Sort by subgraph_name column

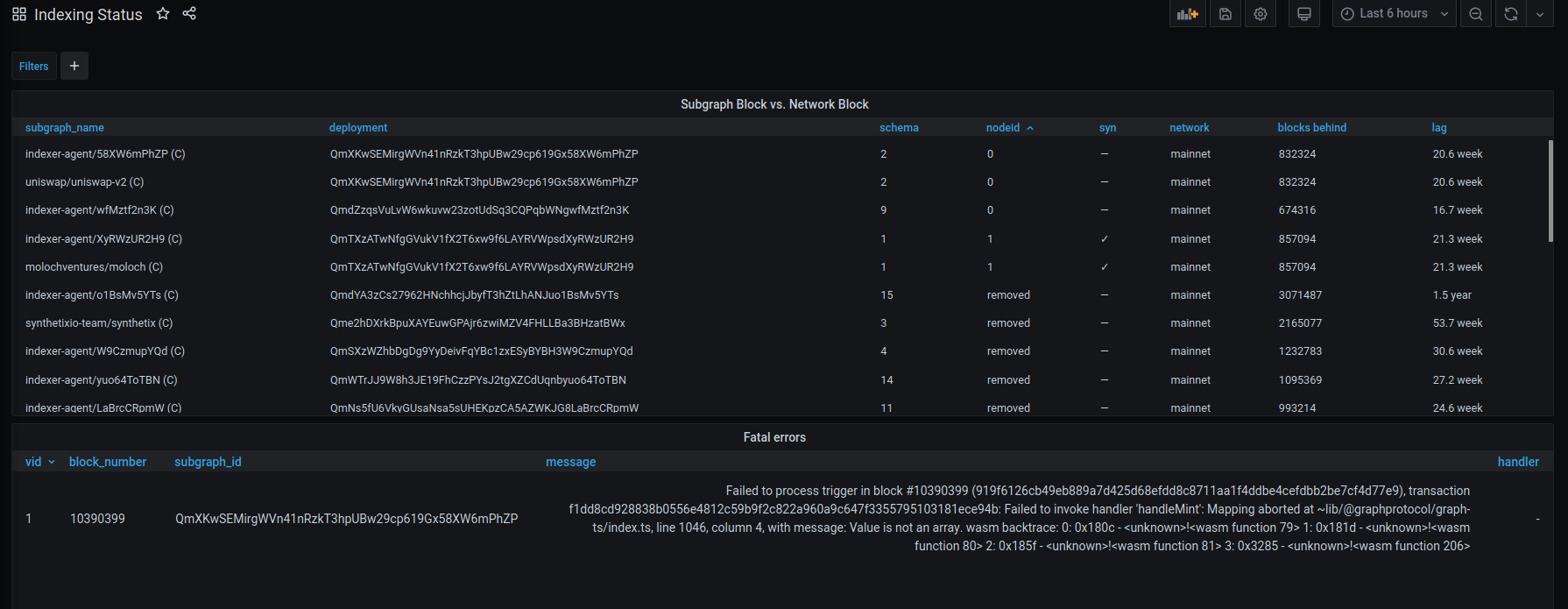click(65, 128)
